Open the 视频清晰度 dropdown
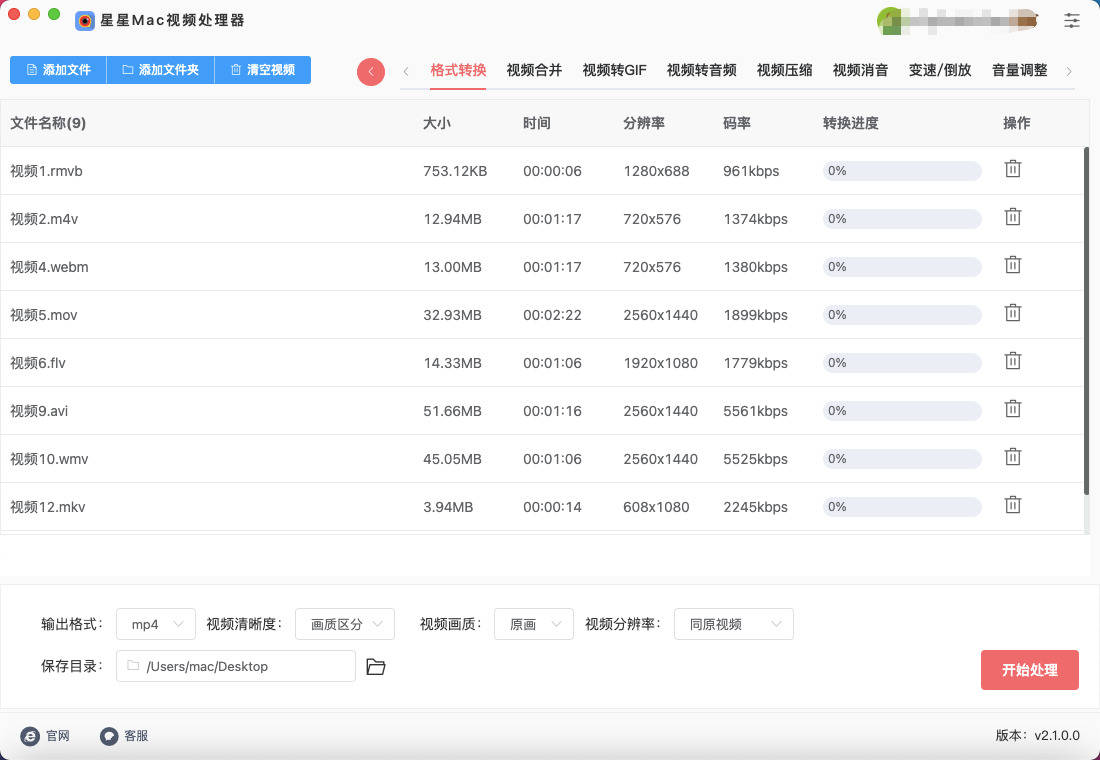Screen dimensions: 1100x760 (344, 624)
